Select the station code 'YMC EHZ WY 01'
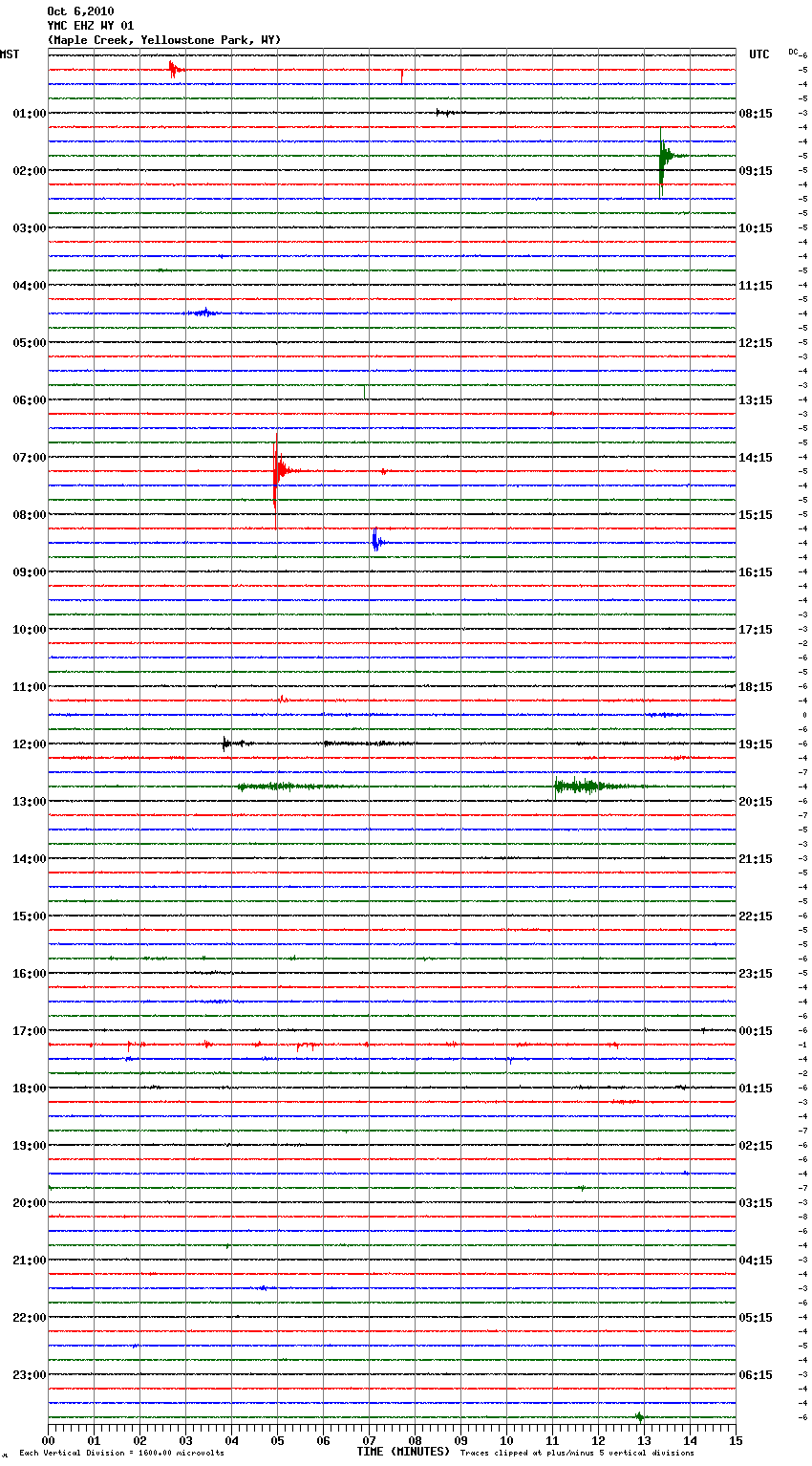Image resolution: width=812 pixels, height=1466 pixels. click(x=91, y=26)
